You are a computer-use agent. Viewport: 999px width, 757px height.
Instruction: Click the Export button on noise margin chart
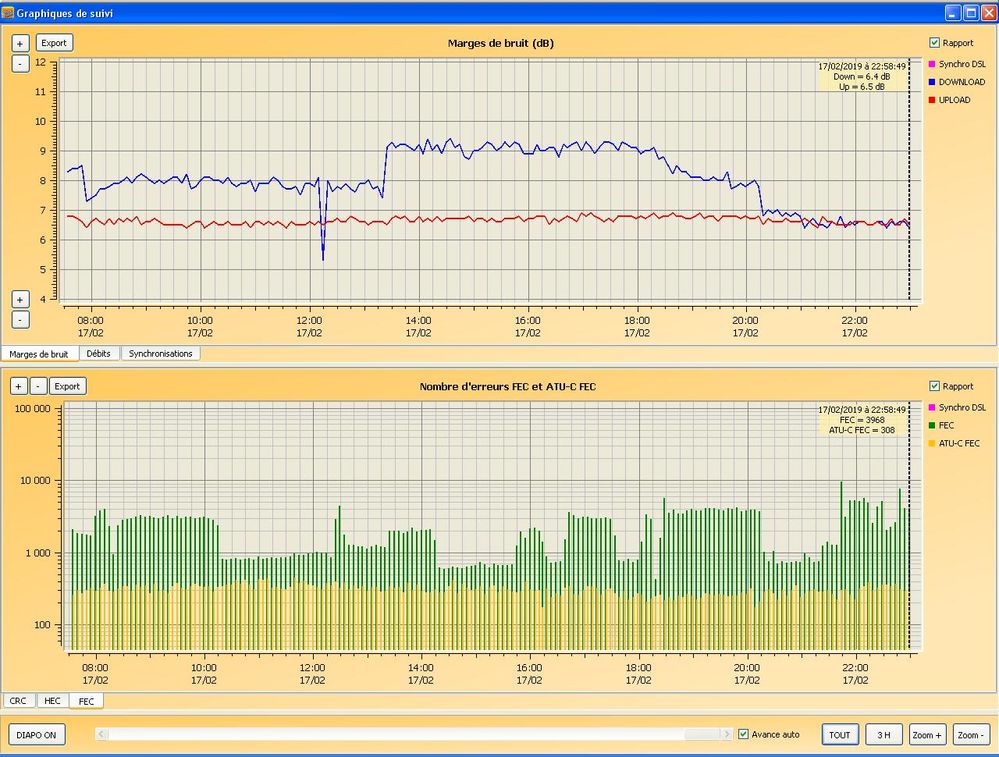click(53, 42)
